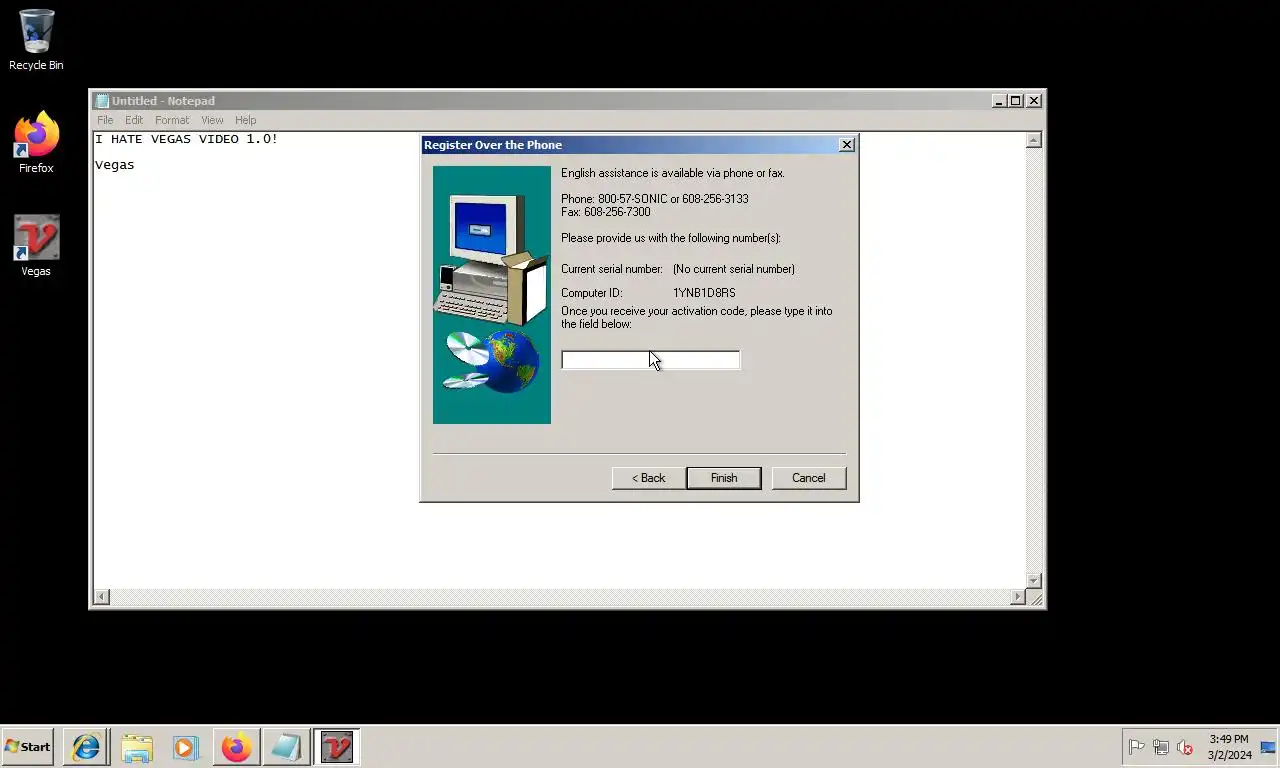Click the activation code input field

(x=651, y=360)
